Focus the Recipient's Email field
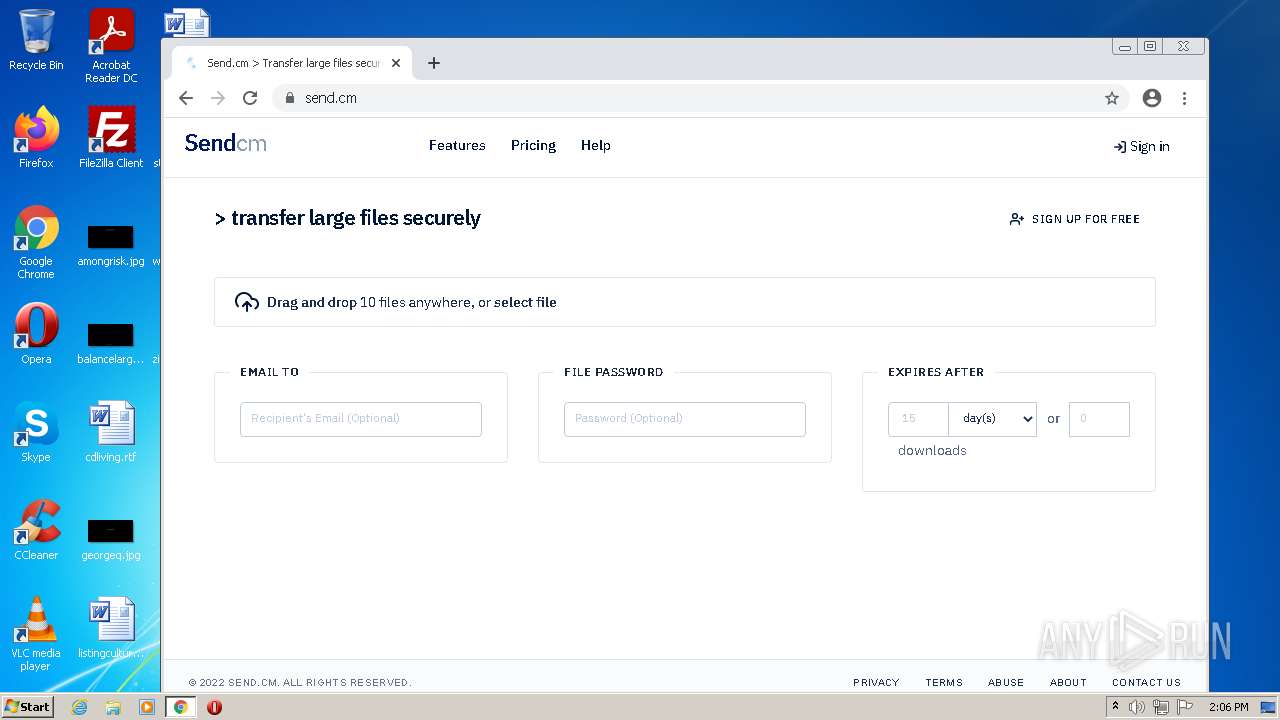Image resolution: width=1280 pixels, height=720 pixels. [x=361, y=419]
